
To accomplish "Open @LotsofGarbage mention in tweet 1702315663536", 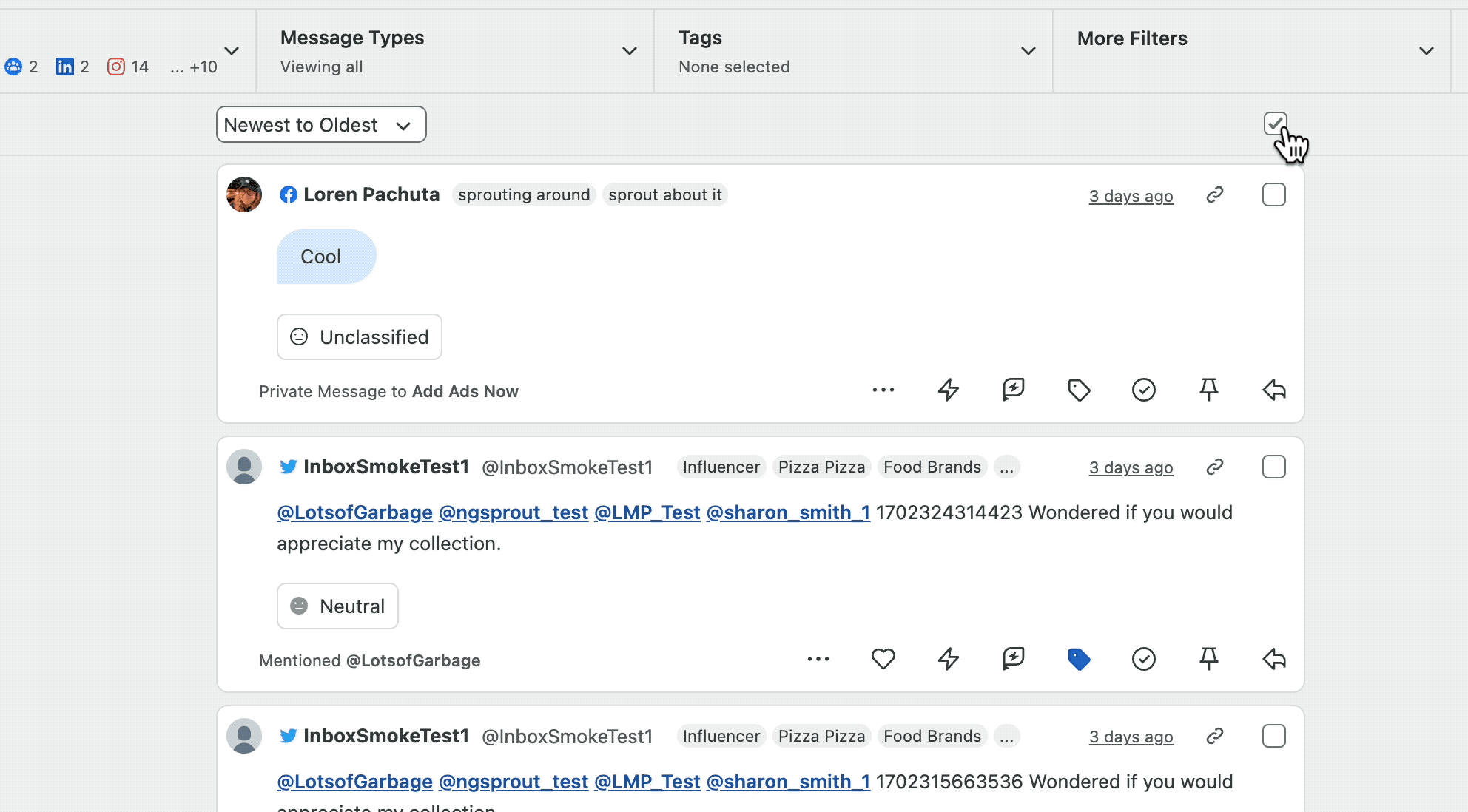I will (x=354, y=782).
